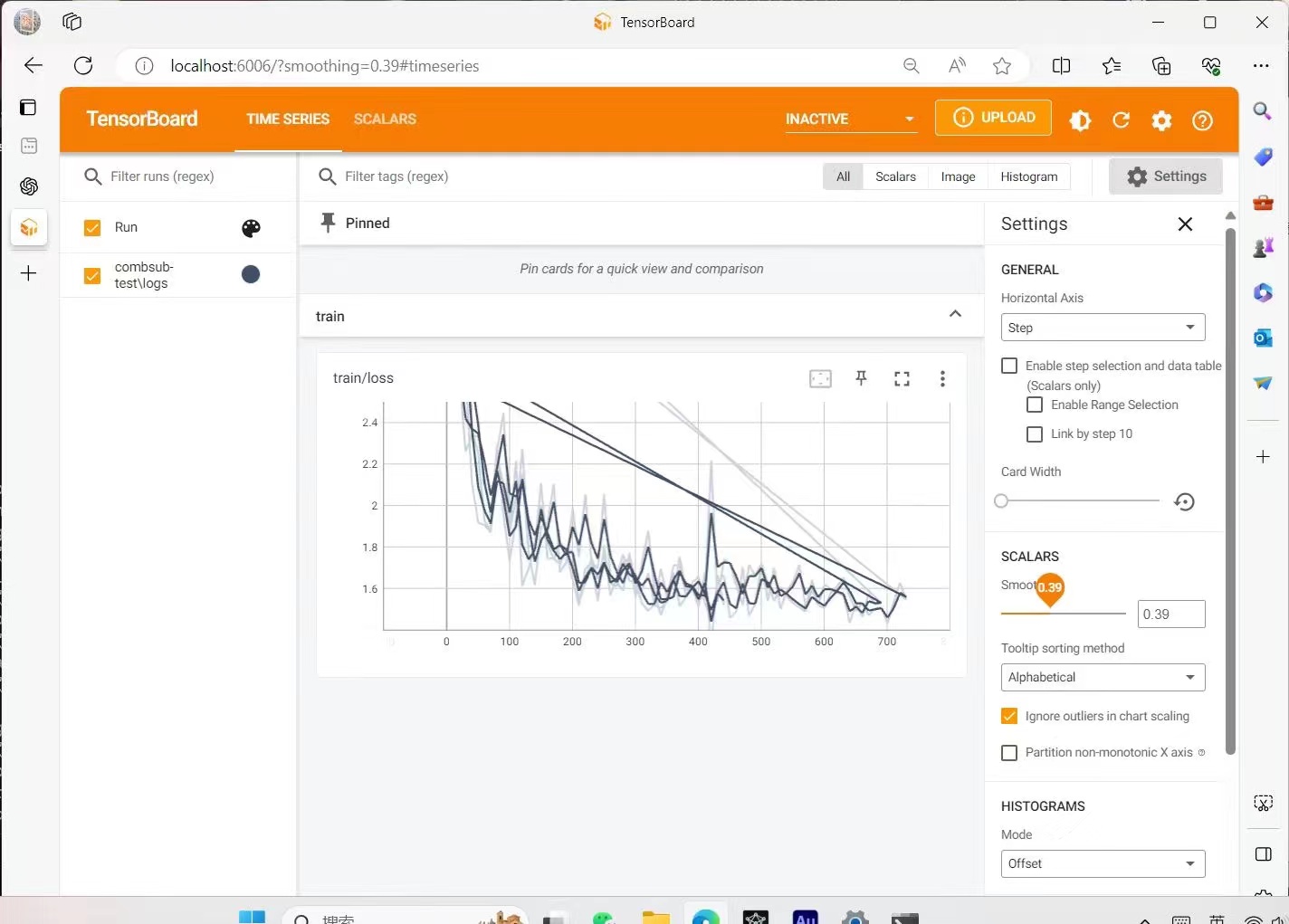Go back in the browser

coord(33,65)
